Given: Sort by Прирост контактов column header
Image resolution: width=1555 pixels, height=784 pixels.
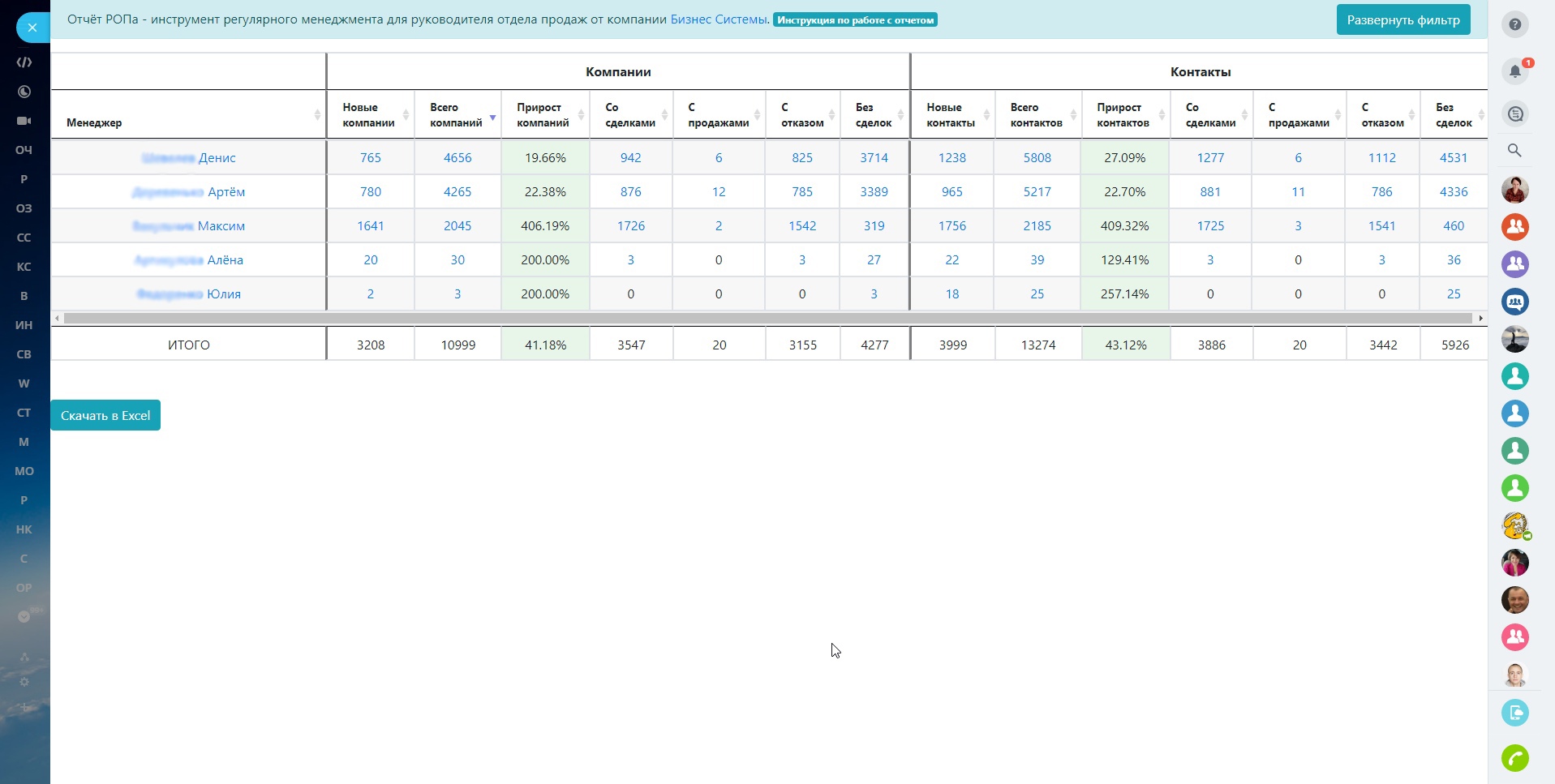Looking at the screenshot, I should click(x=1124, y=115).
